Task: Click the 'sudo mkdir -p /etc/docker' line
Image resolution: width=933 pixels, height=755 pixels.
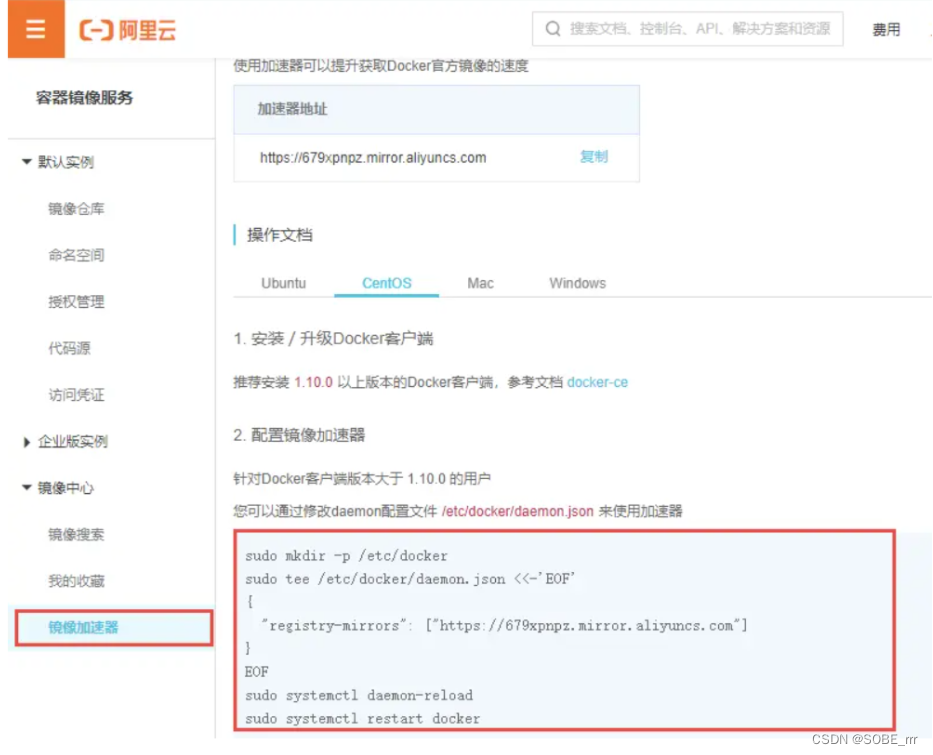Action: pyautogui.click(x=346, y=556)
